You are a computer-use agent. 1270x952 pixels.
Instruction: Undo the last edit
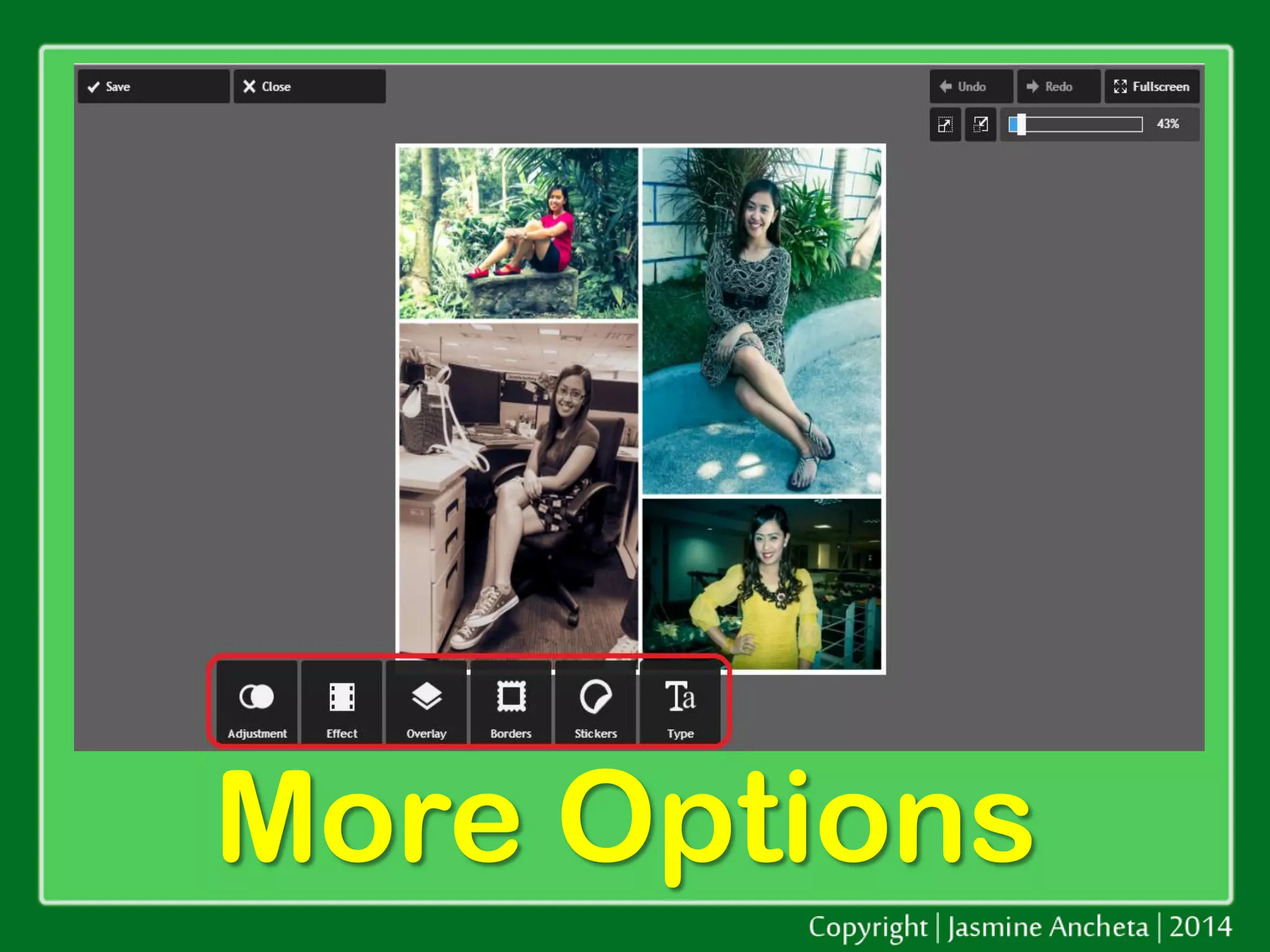(x=971, y=86)
